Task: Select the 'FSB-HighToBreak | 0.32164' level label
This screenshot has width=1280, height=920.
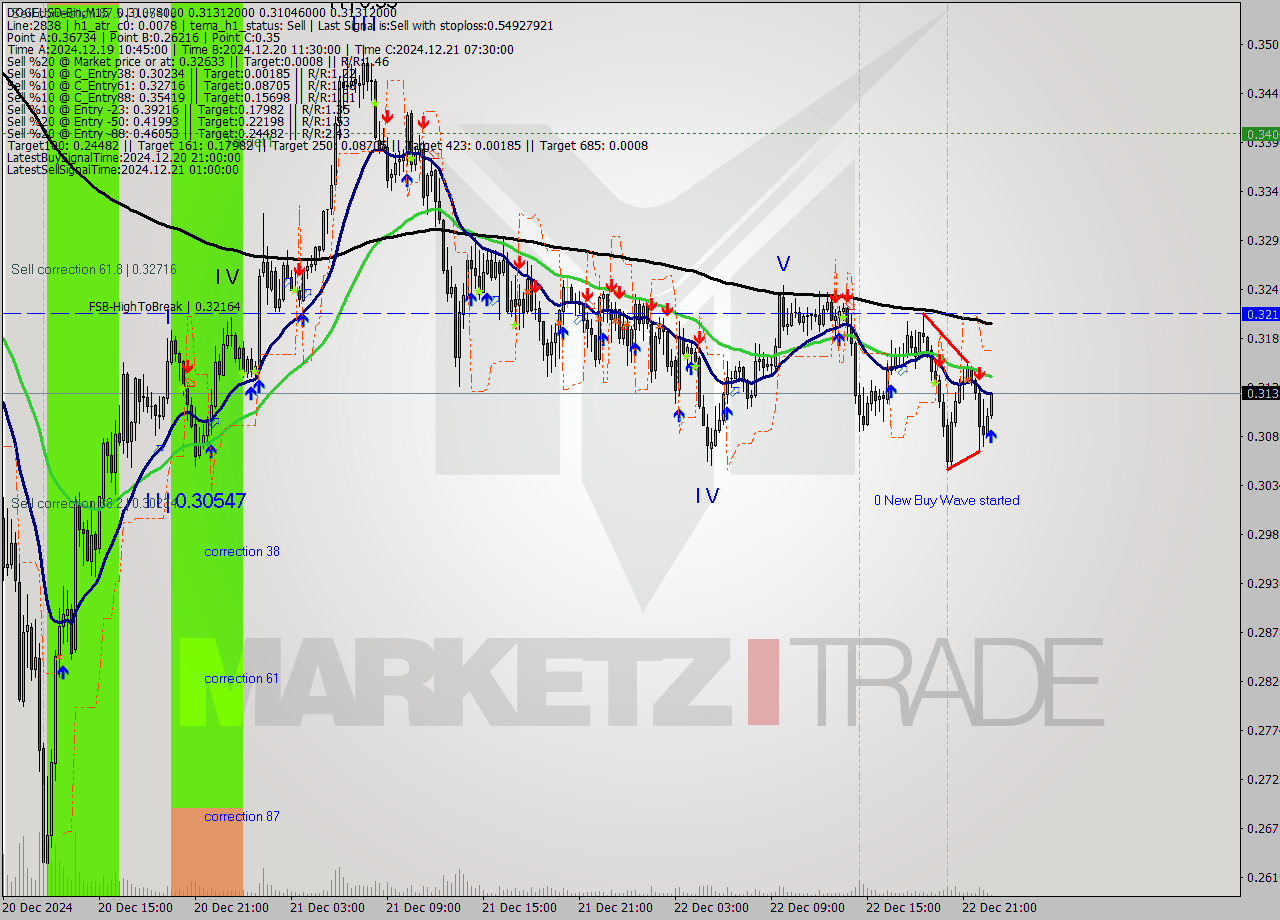Action: point(164,306)
